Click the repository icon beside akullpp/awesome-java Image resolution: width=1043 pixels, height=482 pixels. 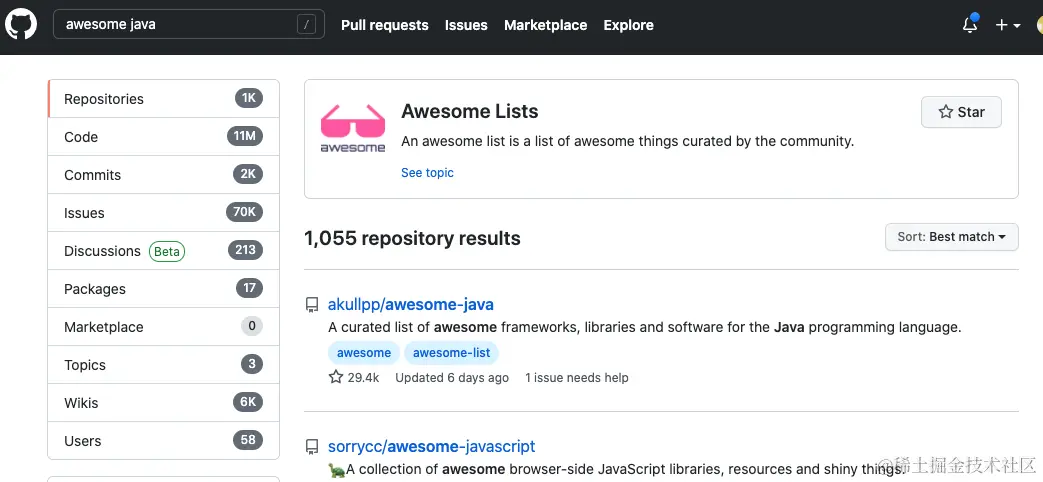pos(313,305)
